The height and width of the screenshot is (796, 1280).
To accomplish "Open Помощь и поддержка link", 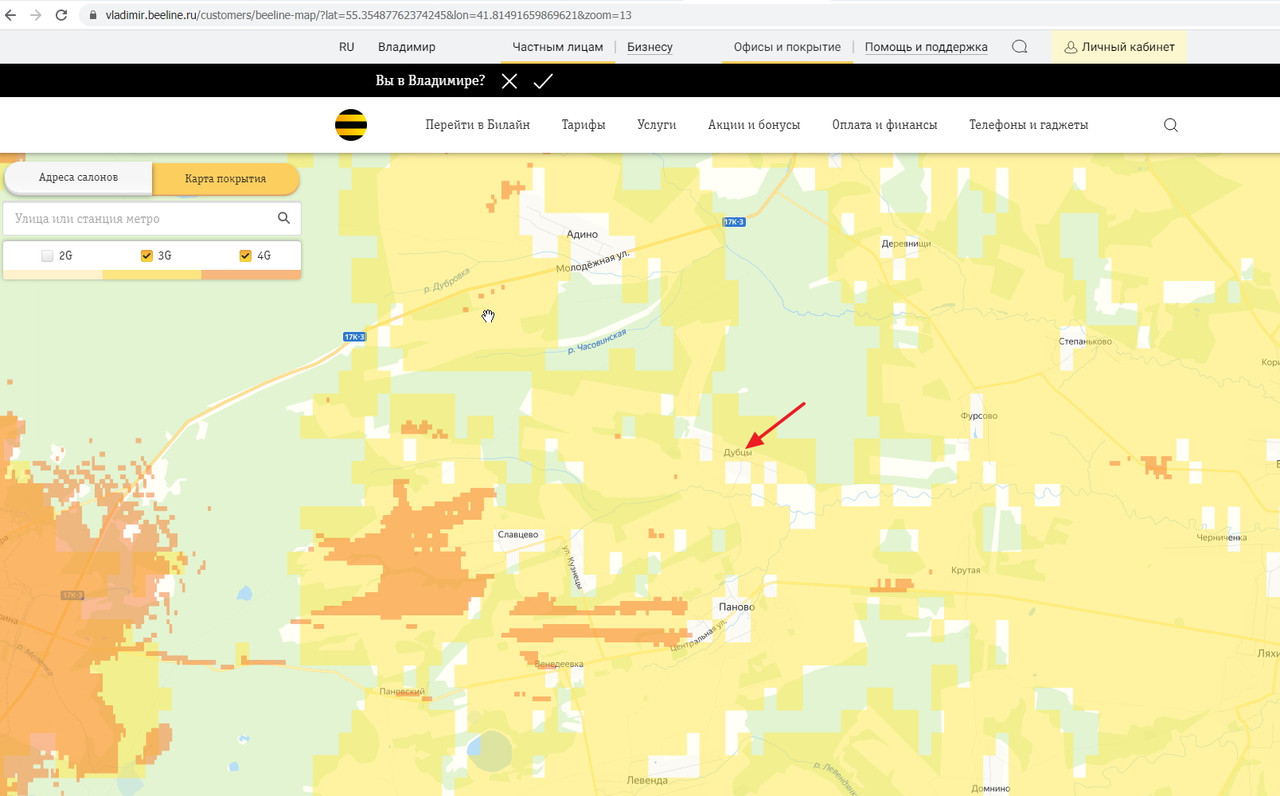I will pyautogui.click(x=926, y=47).
